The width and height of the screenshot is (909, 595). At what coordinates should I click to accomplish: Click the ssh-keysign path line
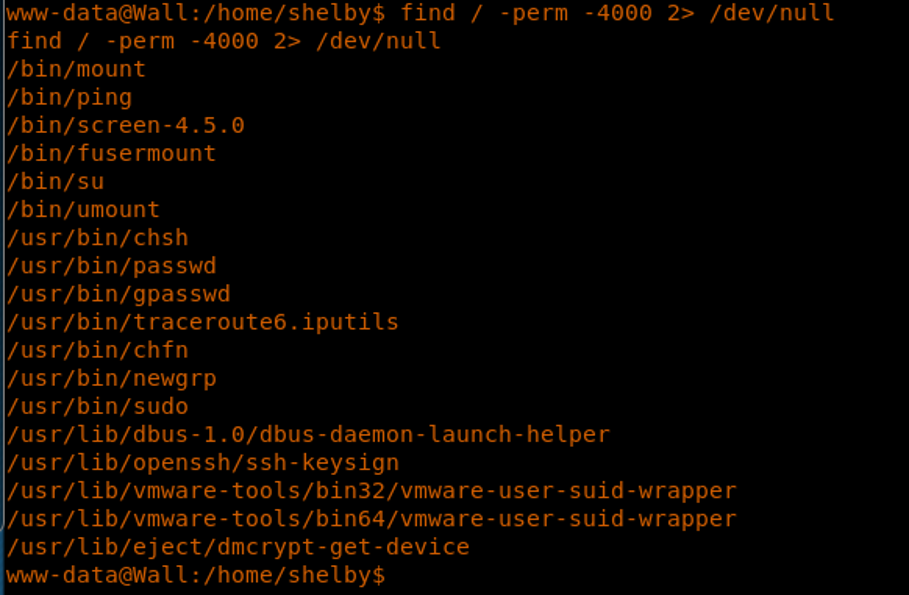(x=202, y=463)
